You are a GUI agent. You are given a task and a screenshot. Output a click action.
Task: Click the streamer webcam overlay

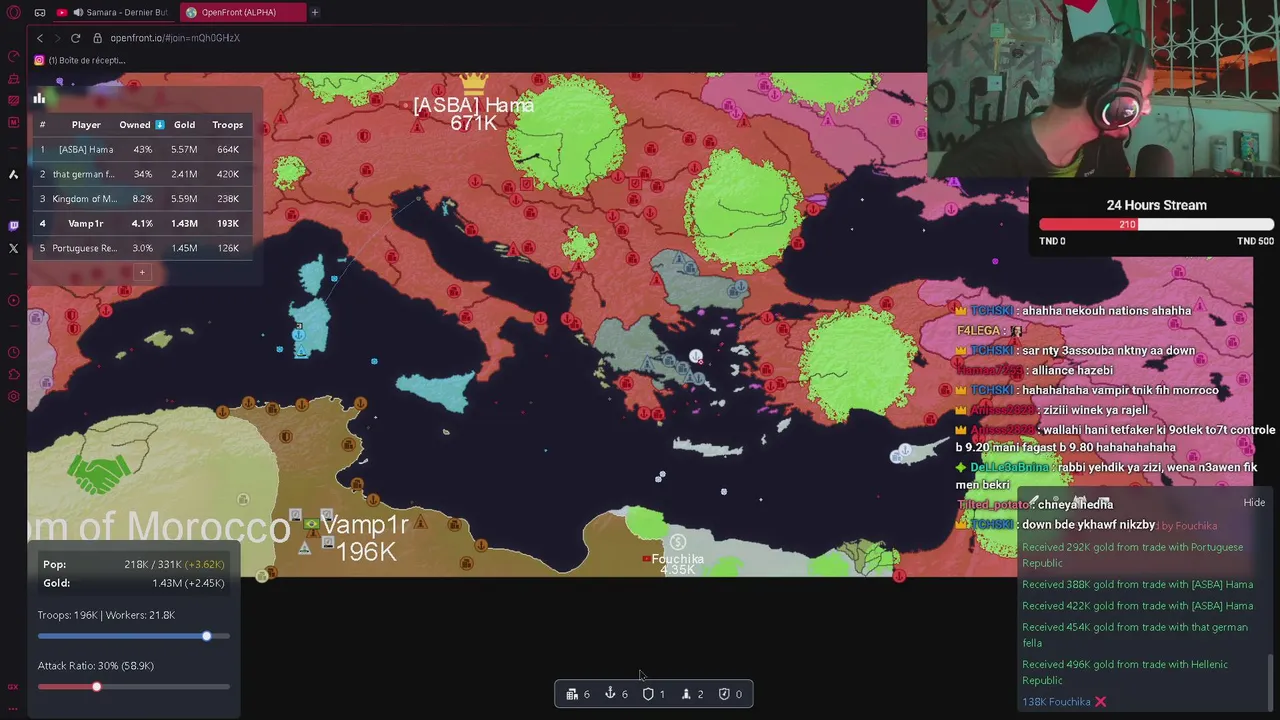pos(1103,89)
